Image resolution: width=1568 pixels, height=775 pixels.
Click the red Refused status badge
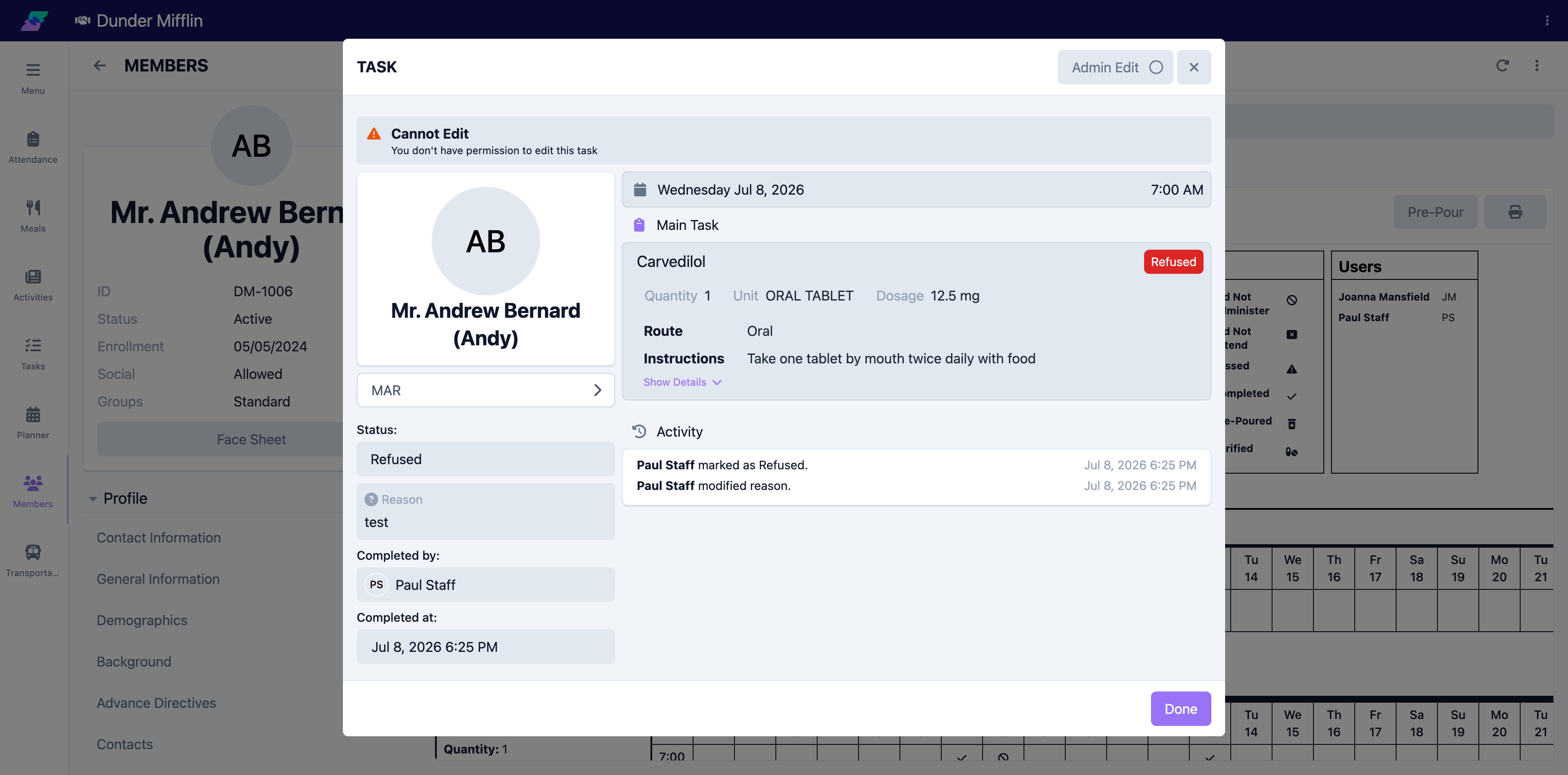click(1173, 262)
